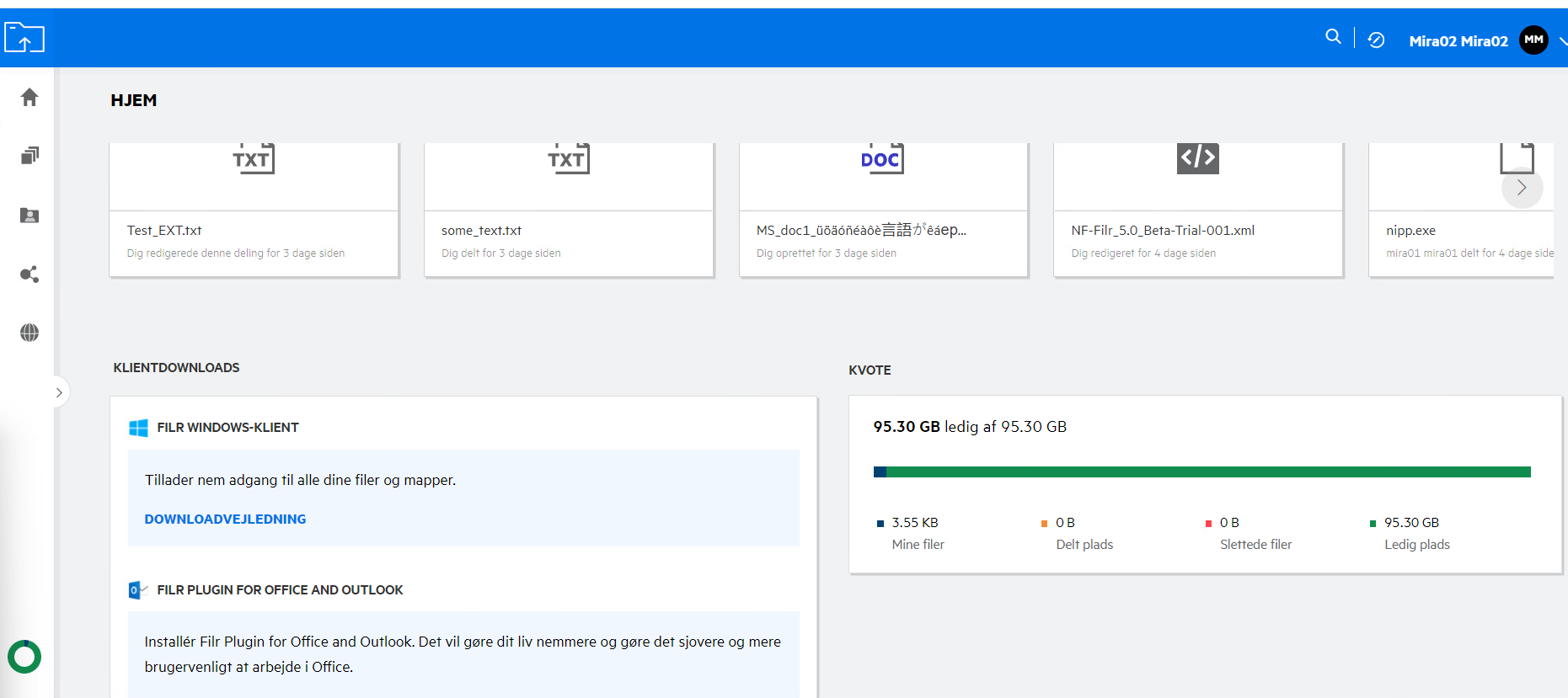Open the DOWNLOADVEJLEDNING link
This screenshot has height=698, width=1568.
225,520
